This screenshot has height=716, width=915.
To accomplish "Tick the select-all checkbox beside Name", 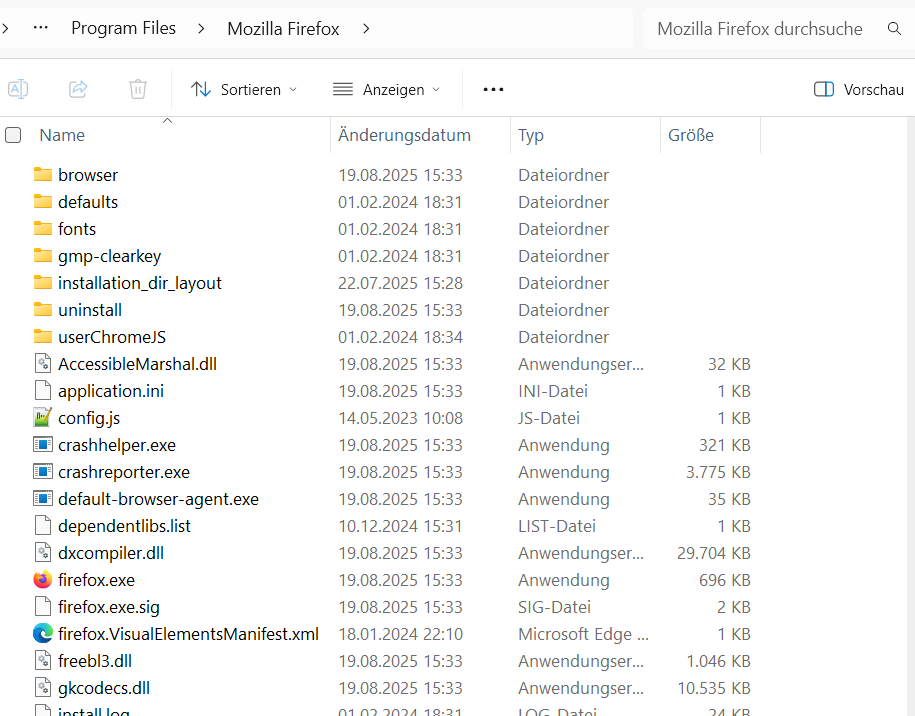I will pos(13,135).
